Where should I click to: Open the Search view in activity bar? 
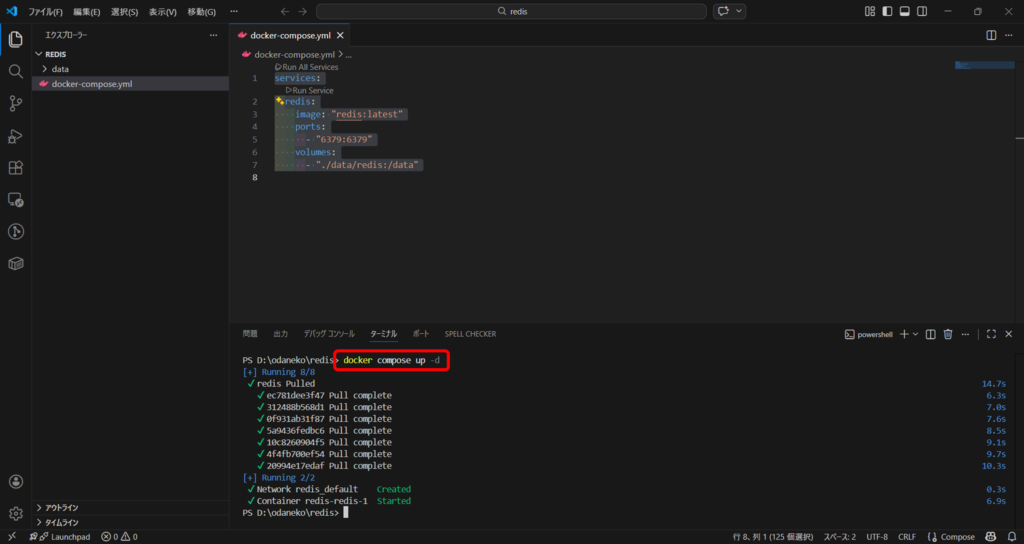pyautogui.click(x=16, y=72)
